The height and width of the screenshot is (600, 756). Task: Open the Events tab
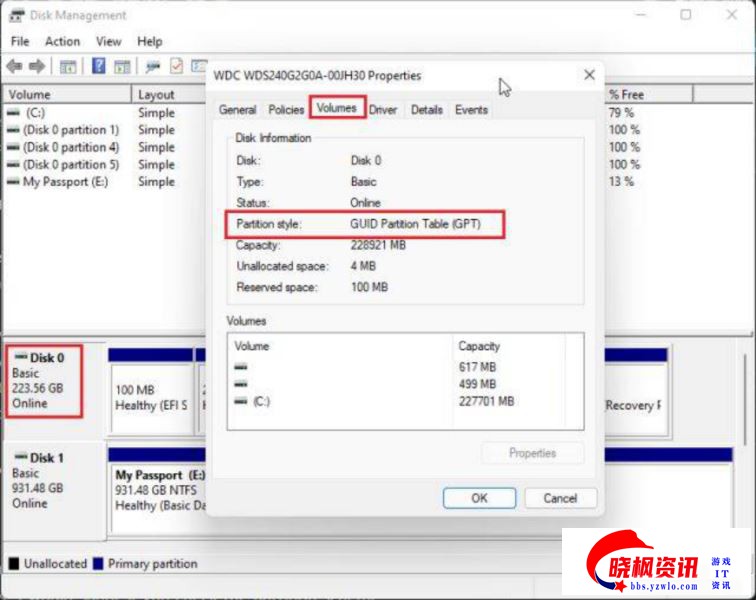point(471,110)
